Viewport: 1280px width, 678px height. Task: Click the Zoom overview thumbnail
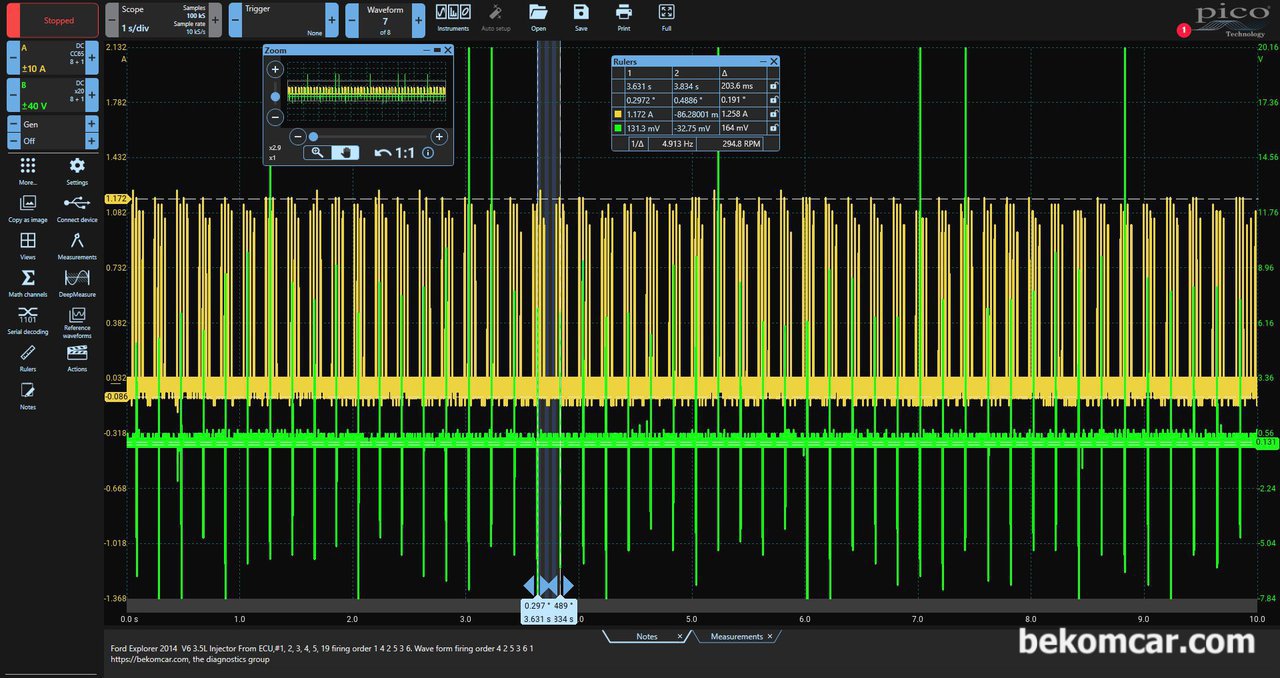coord(366,93)
